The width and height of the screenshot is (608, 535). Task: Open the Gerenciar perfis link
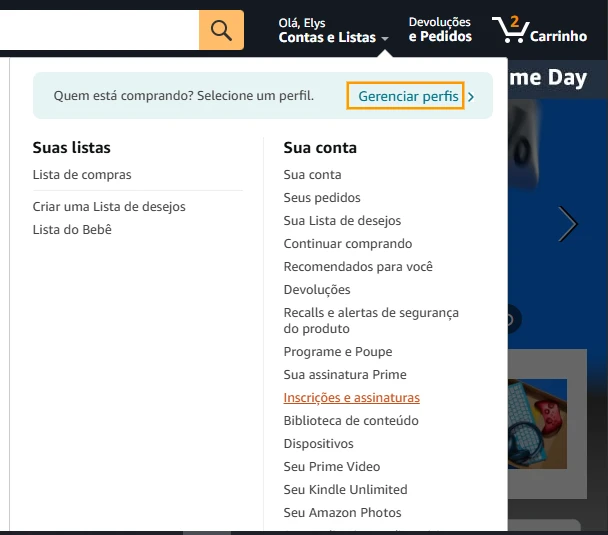click(x=408, y=96)
